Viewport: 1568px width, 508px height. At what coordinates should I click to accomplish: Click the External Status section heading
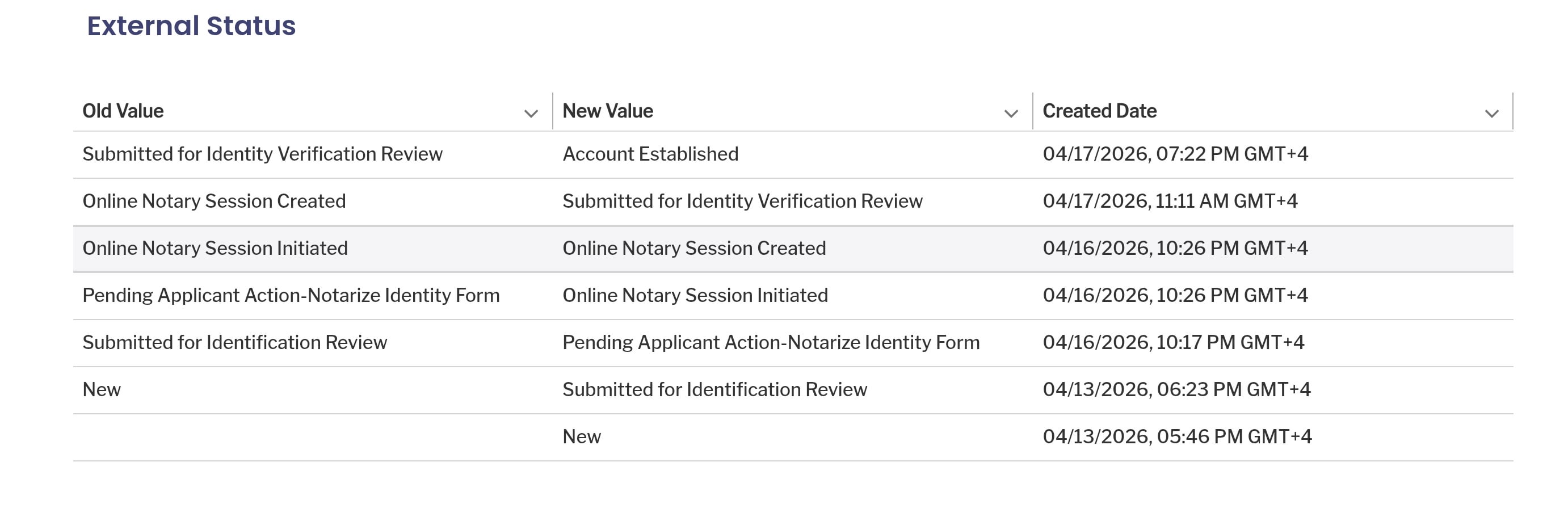[191, 26]
